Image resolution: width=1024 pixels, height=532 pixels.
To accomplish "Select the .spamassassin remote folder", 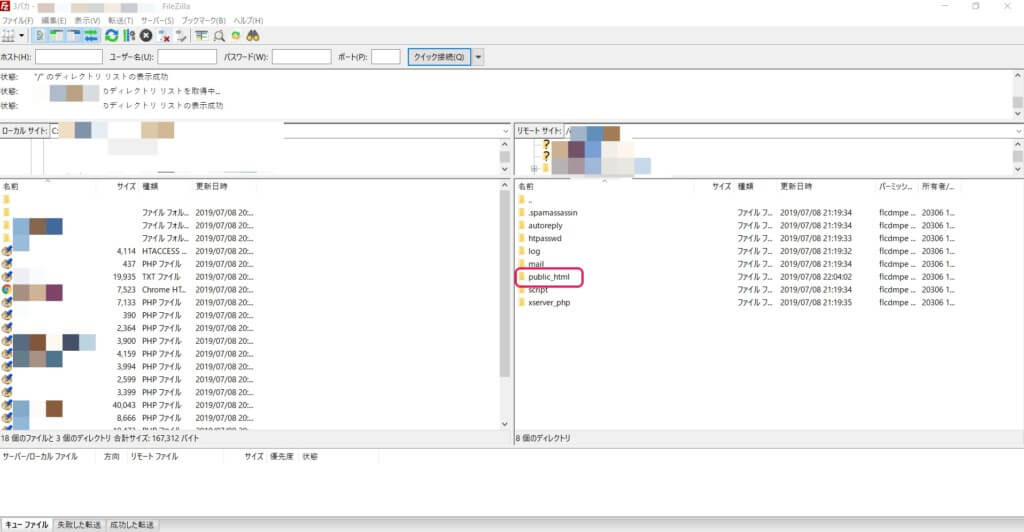I will click(x=552, y=213).
